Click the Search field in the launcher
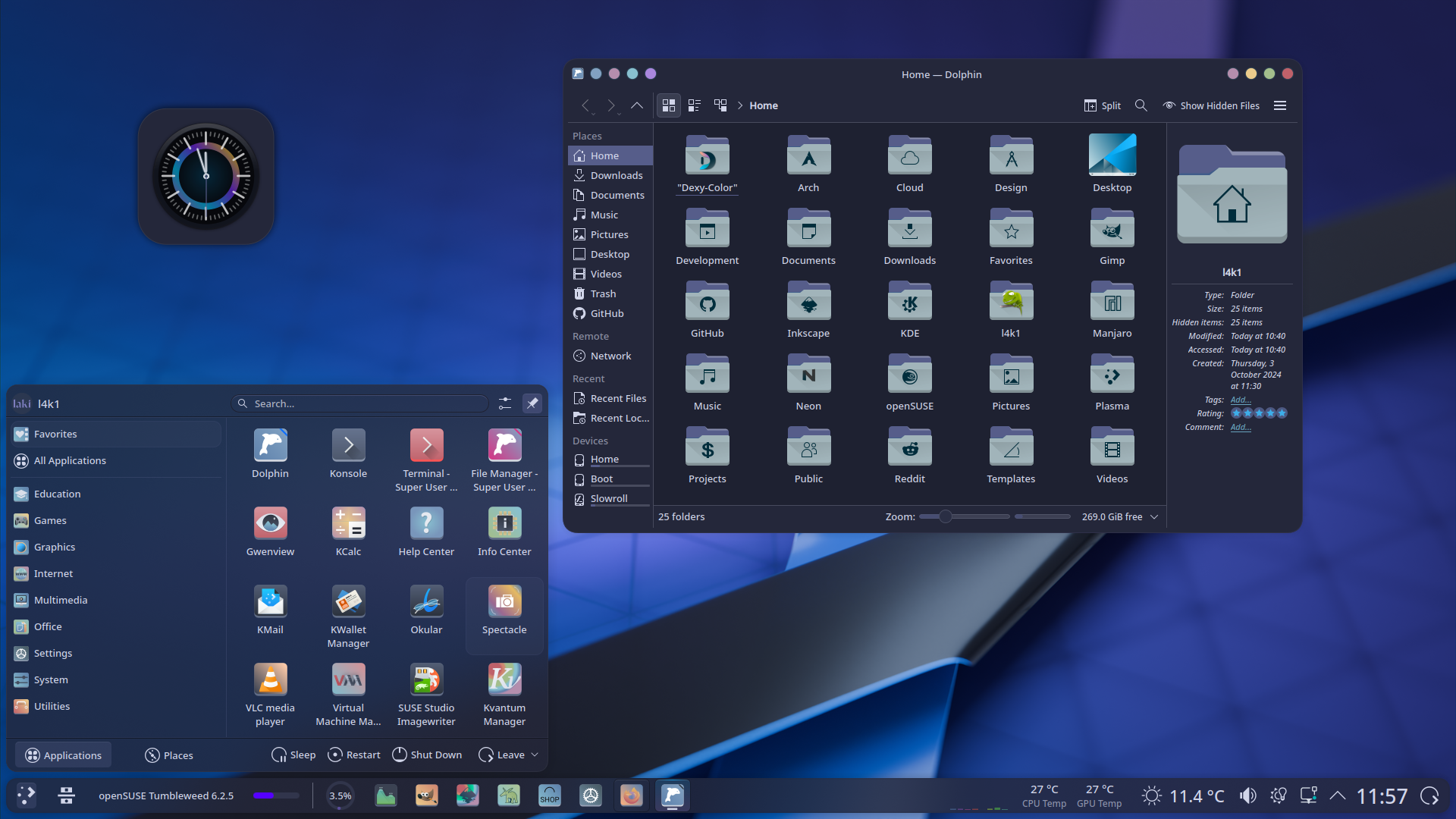This screenshot has width=1456, height=819. tap(360, 403)
